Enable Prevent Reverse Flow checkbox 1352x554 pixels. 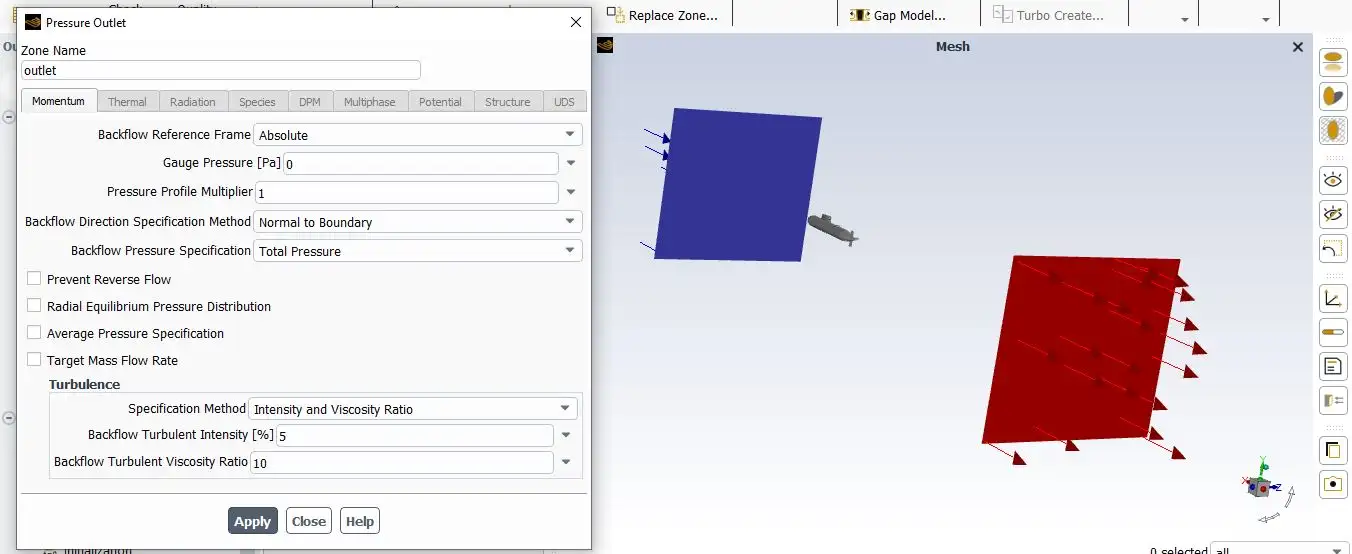(x=34, y=279)
